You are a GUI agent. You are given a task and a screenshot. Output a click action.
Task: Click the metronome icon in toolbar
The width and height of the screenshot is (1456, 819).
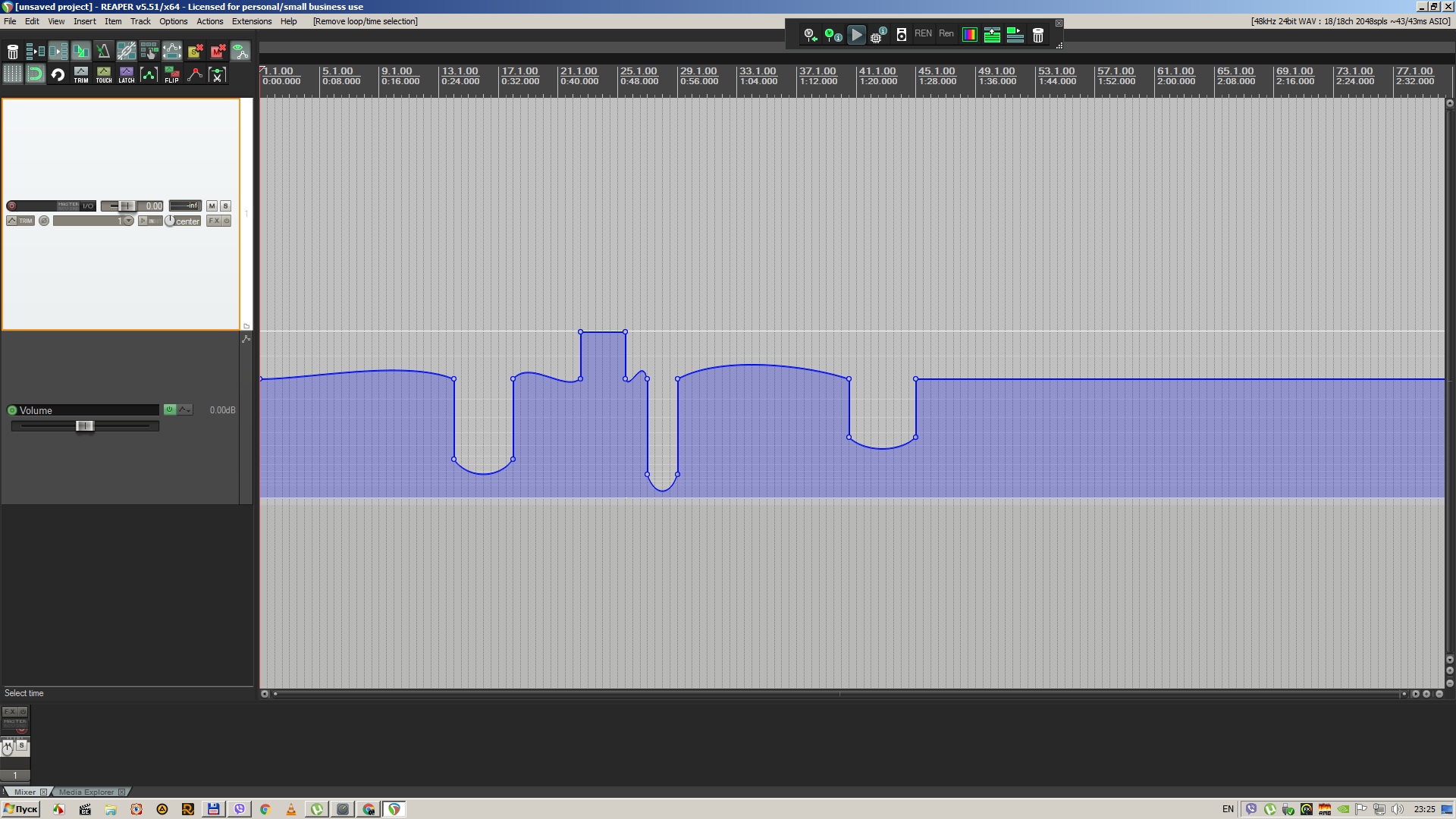(x=103, y=51)
